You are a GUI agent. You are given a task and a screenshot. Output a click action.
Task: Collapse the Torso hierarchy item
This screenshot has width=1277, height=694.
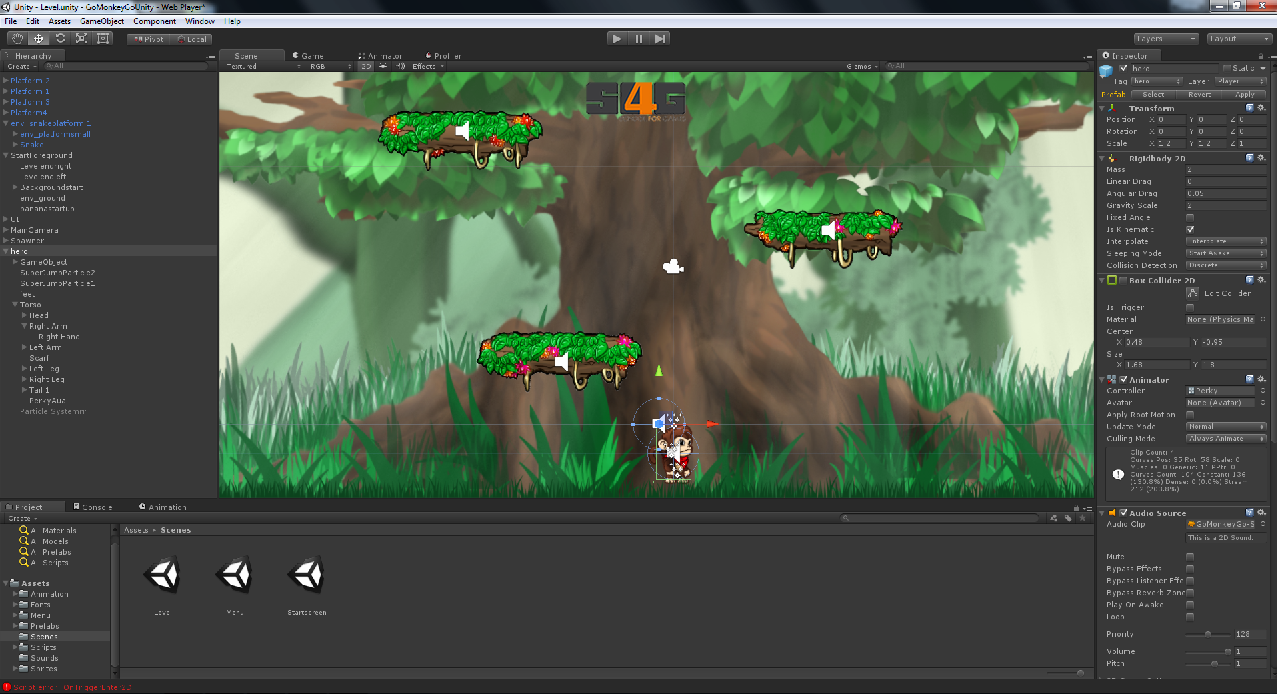click(14, 304)
